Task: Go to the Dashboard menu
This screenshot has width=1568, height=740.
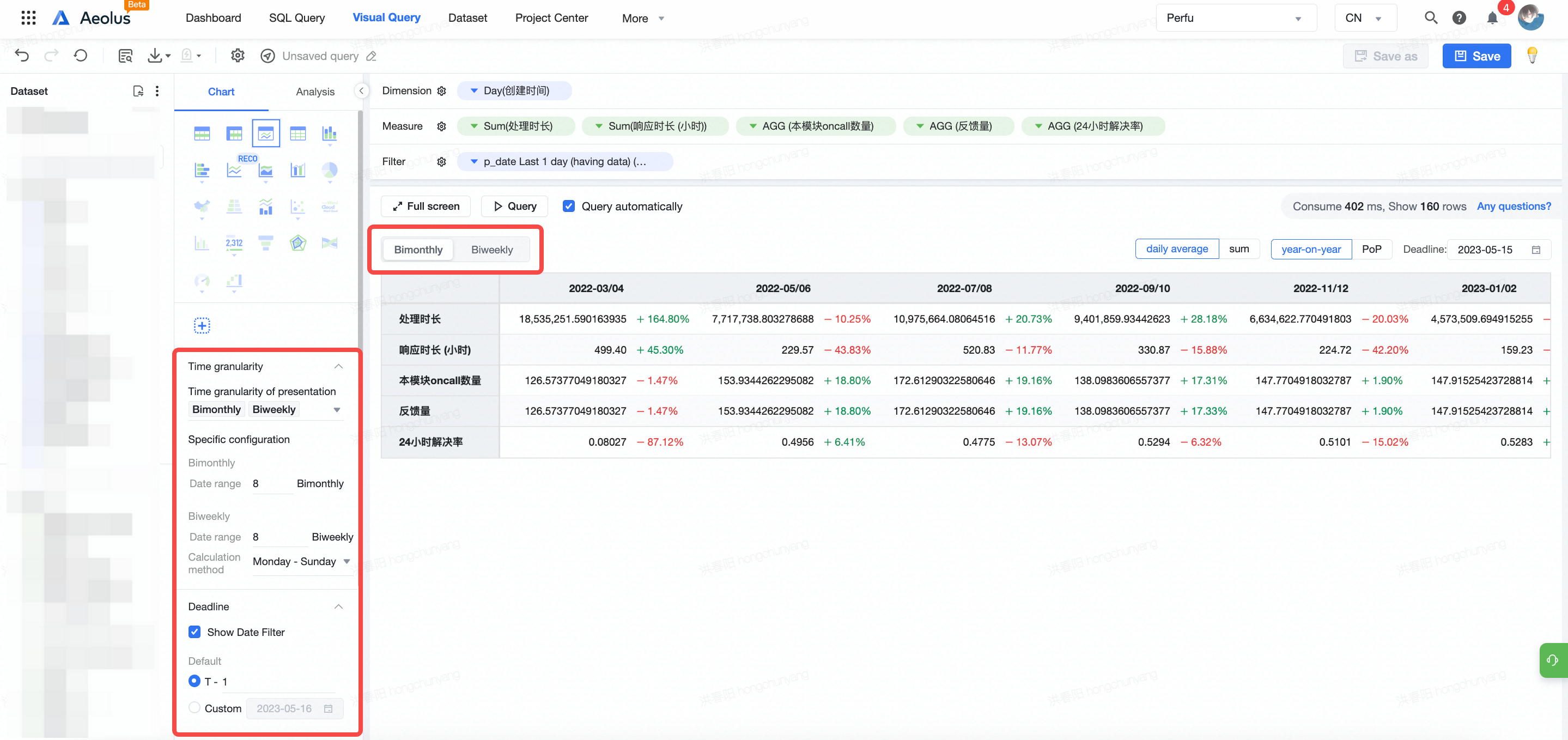Action: pos(213,17)
